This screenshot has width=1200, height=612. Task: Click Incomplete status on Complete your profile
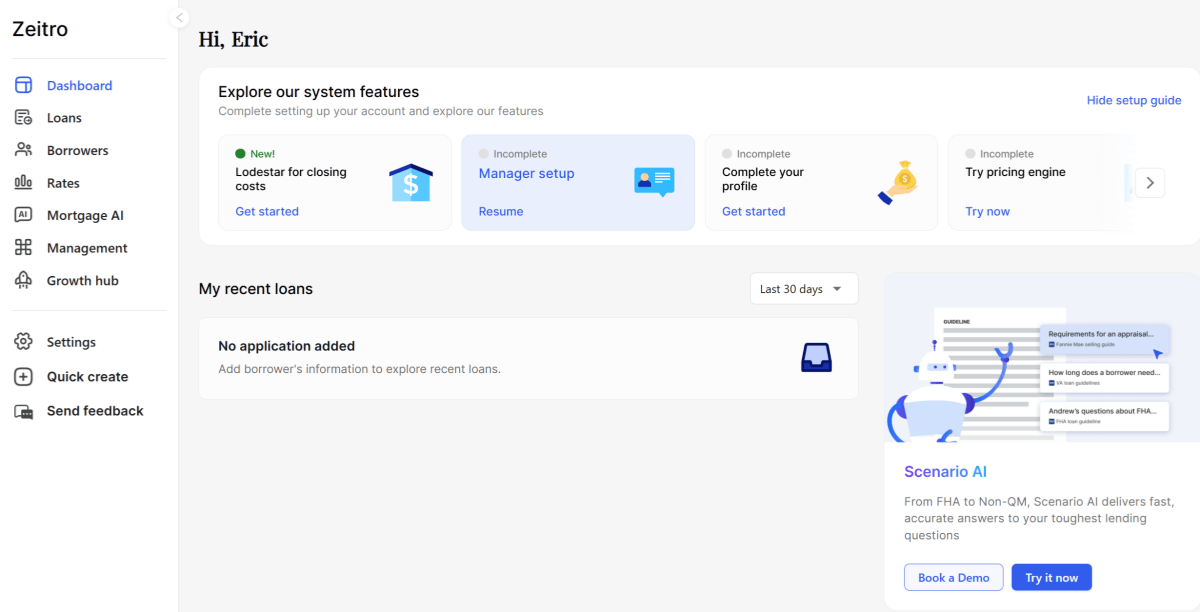[x=756, y=154]
